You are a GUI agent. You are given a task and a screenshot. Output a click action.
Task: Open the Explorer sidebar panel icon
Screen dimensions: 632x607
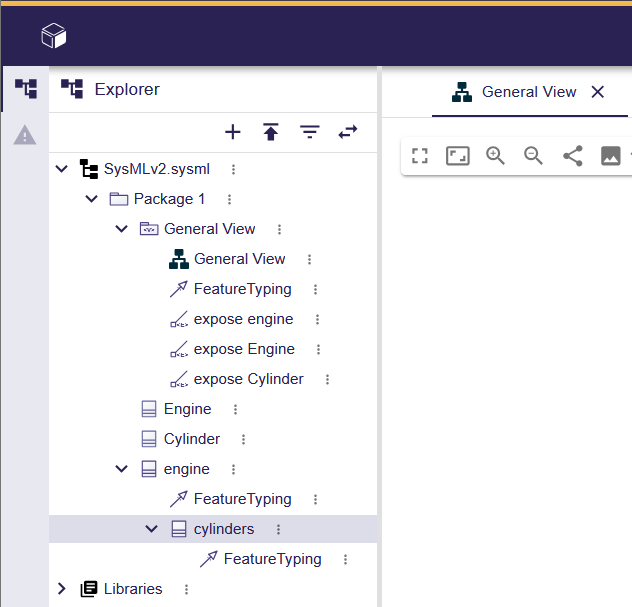pyautogui.click(x=25, y=89)
